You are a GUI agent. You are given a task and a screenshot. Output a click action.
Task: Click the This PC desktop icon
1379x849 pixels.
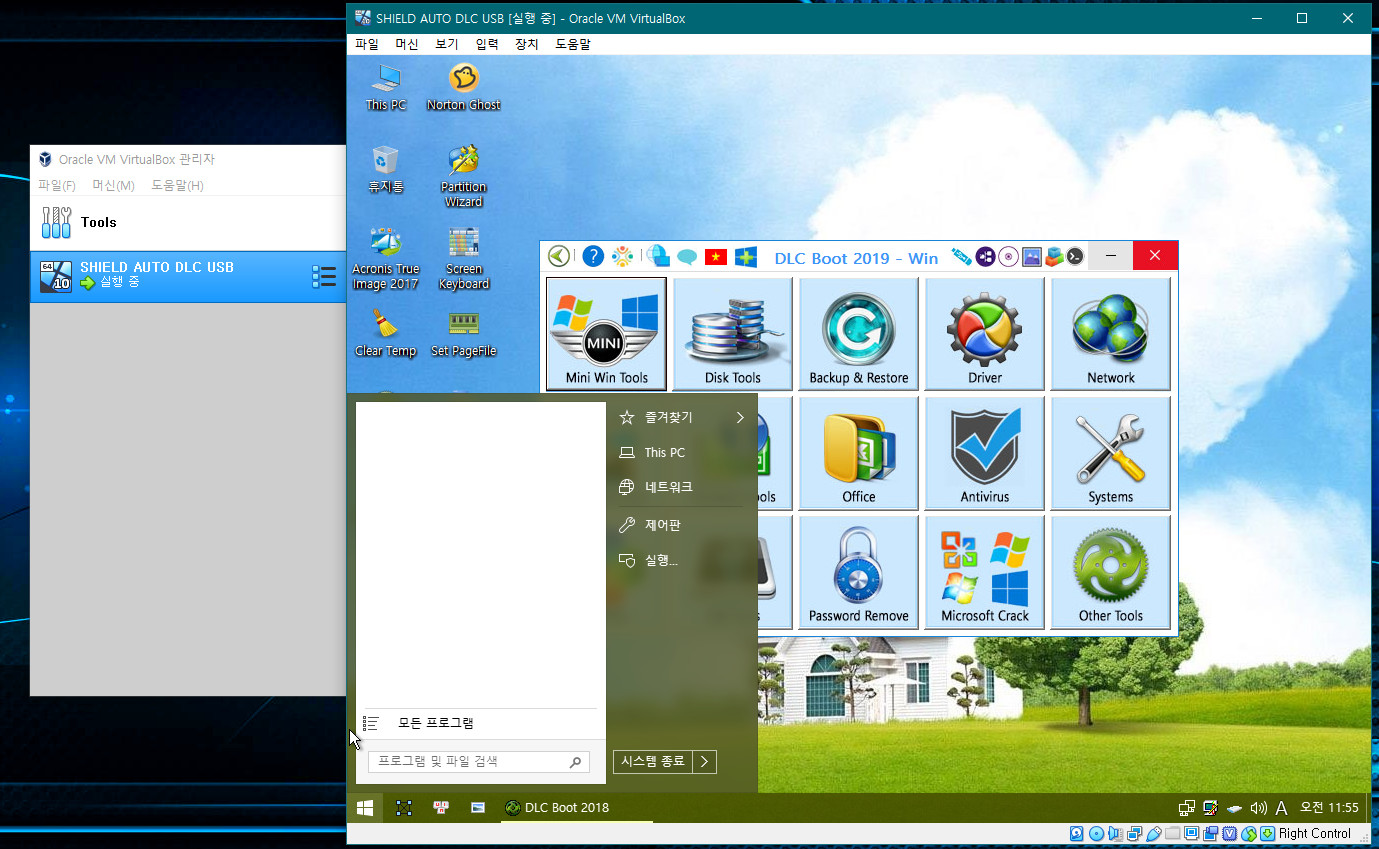[385, 87]
